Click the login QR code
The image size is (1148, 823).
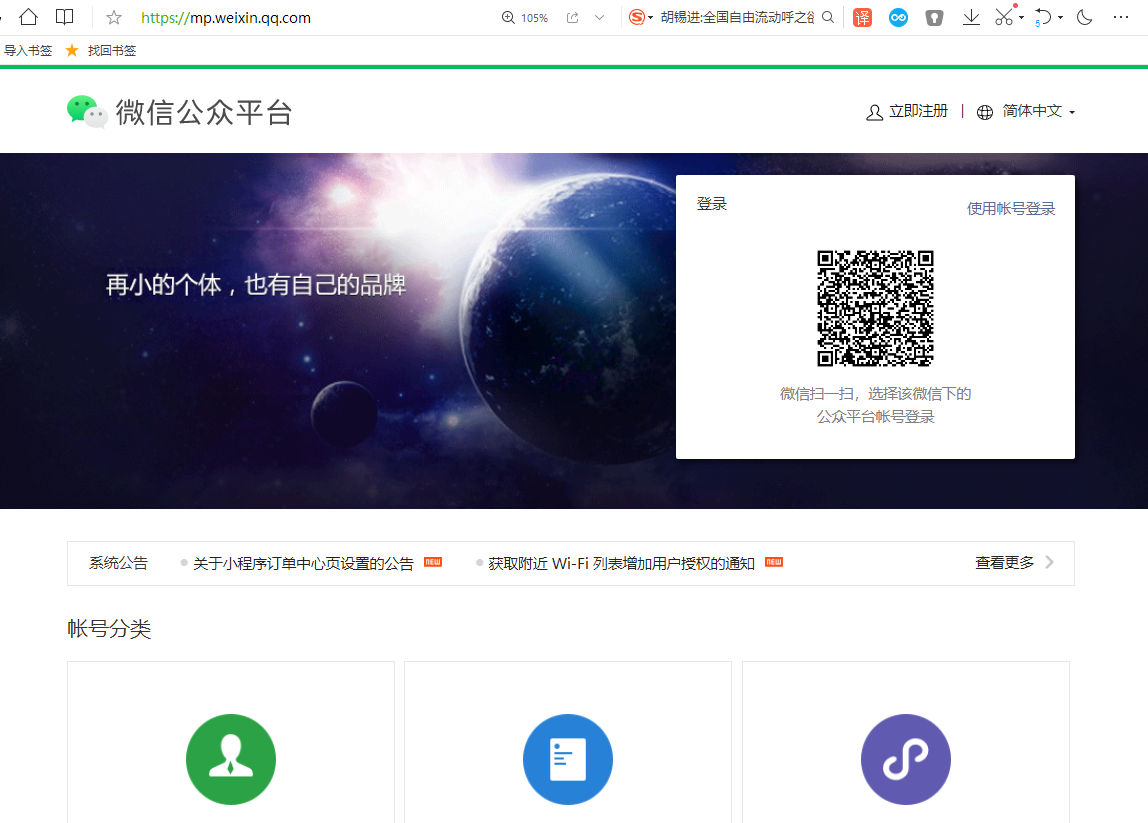point(875,308)
